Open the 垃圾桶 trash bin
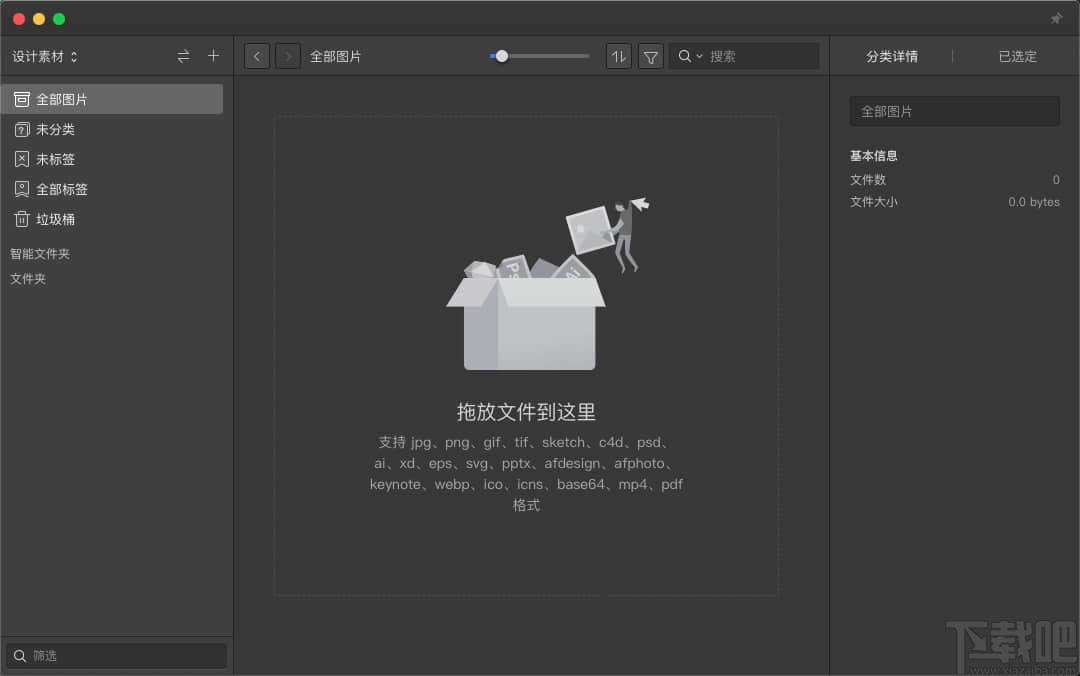Viewport: 1080px width, 676px height. pos(50,219)
